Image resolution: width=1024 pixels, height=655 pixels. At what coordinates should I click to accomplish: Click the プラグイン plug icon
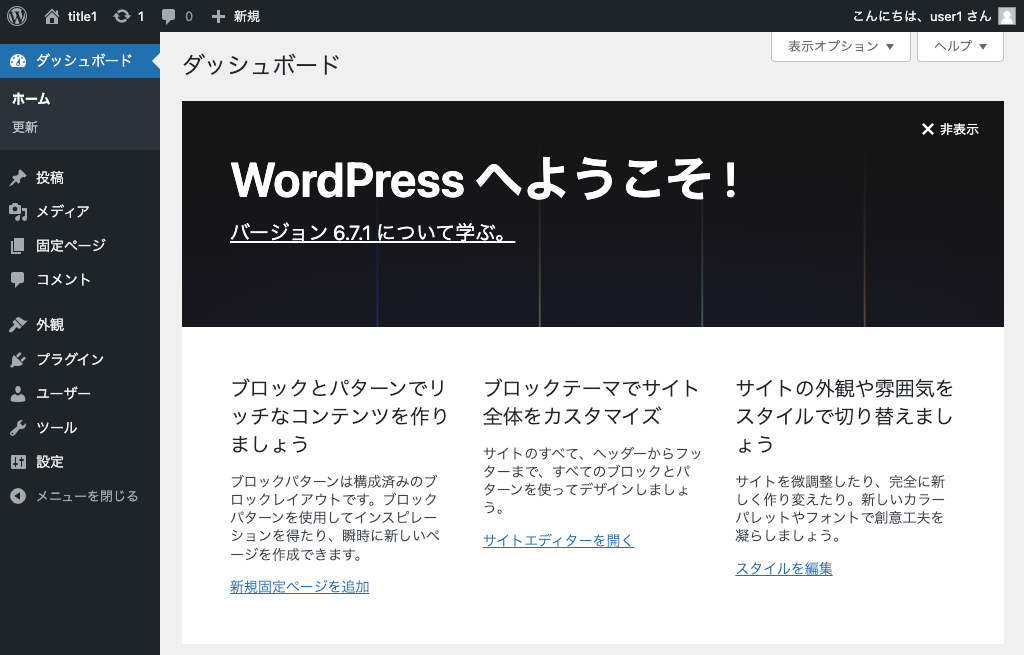pos(18,359)
